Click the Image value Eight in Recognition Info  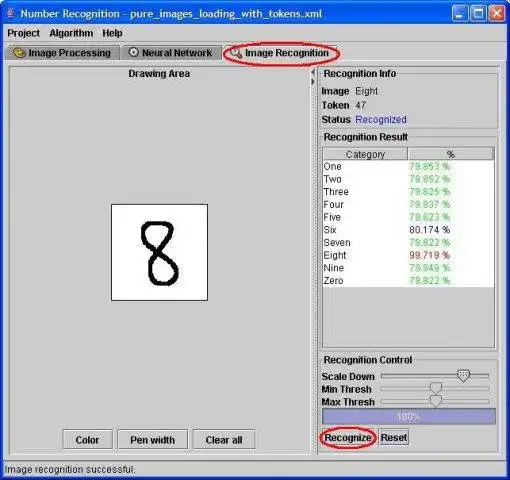(x=366, y=91)
